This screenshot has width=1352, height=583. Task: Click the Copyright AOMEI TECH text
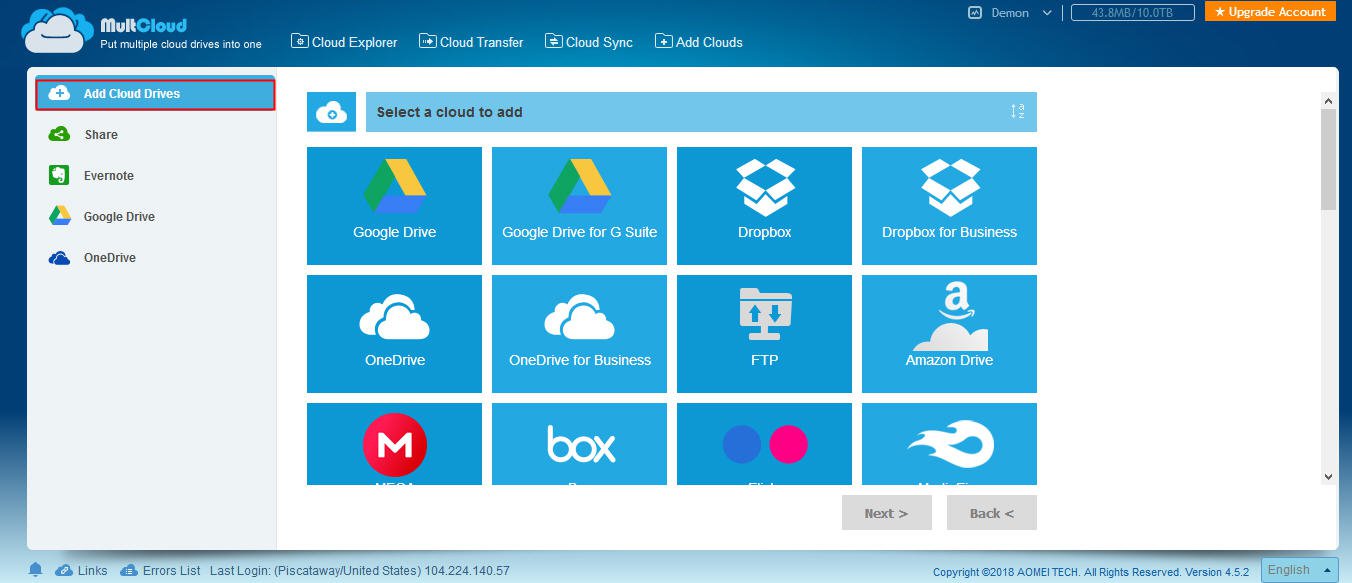(1091, 572)
